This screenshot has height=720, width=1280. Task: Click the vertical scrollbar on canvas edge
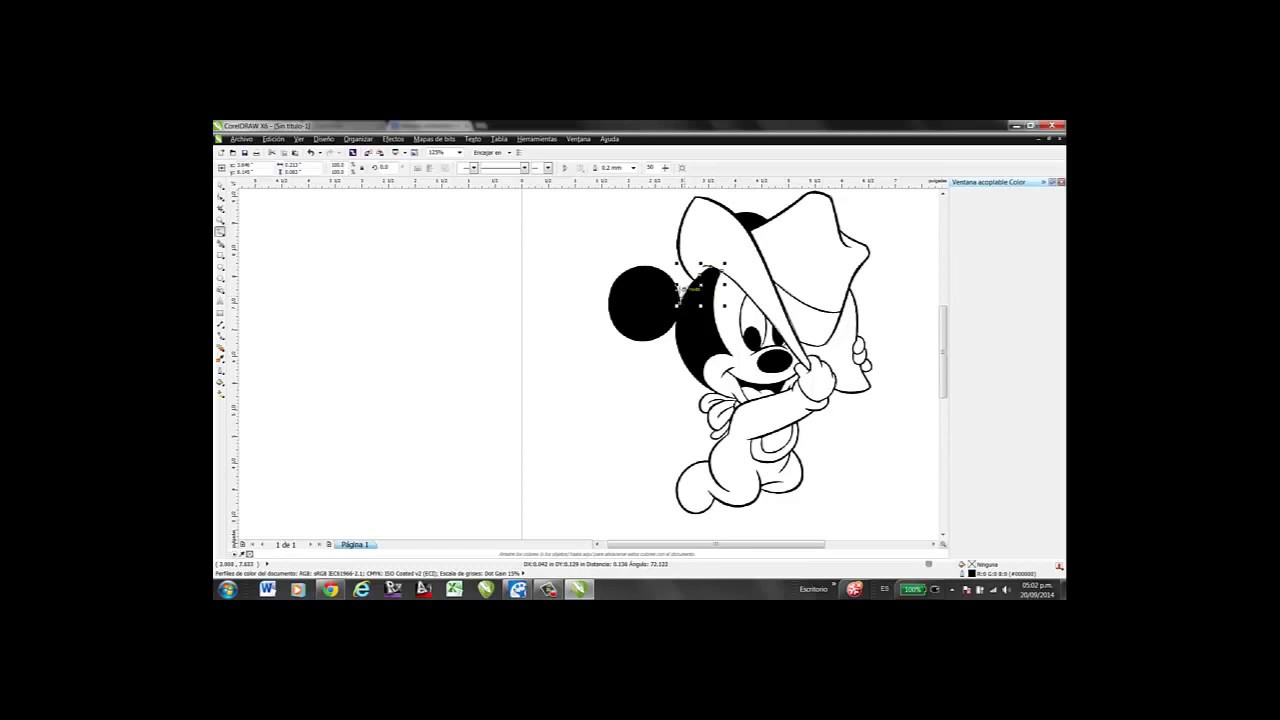tap(943, 352)
